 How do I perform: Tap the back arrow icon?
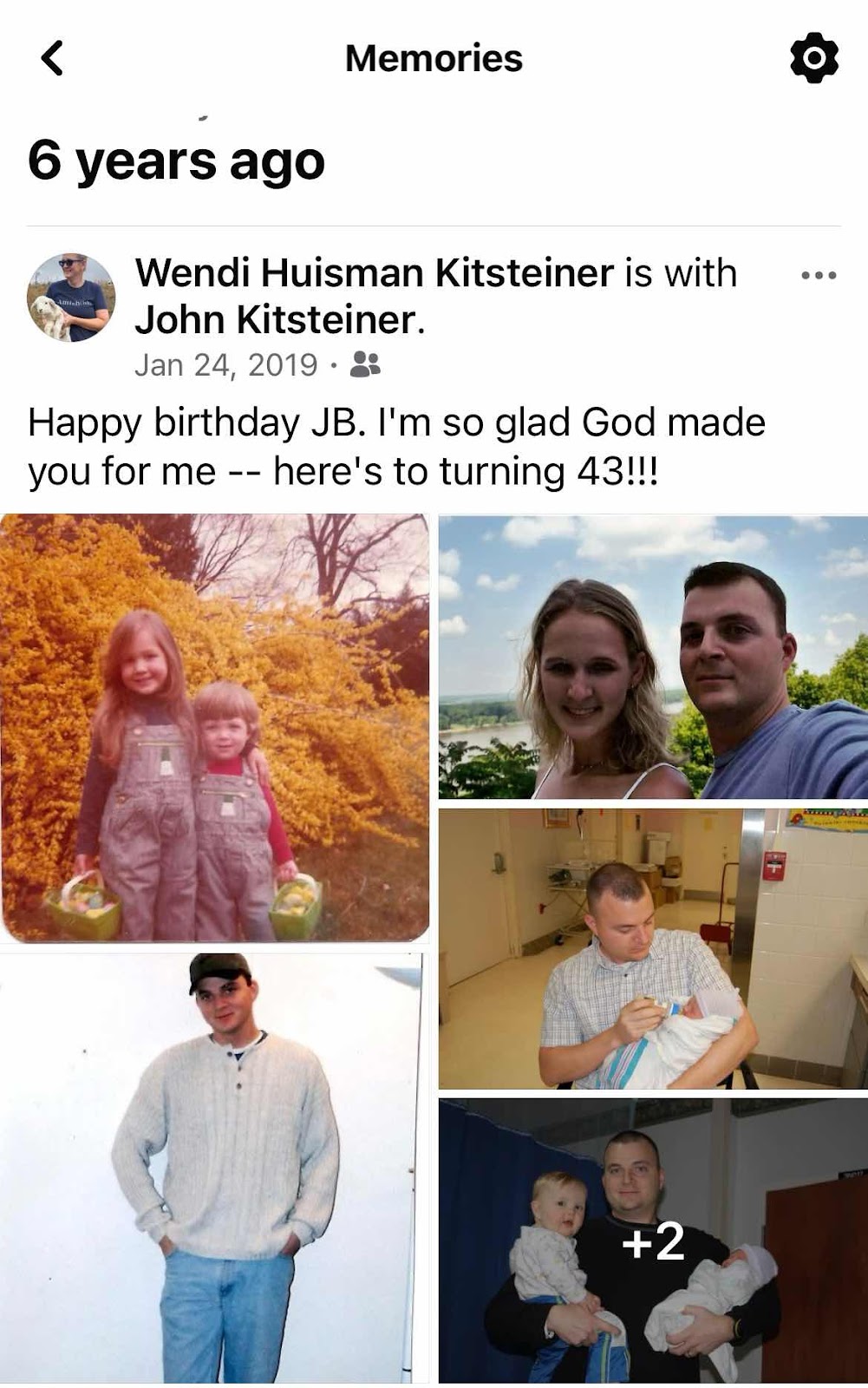pos(52,58)
